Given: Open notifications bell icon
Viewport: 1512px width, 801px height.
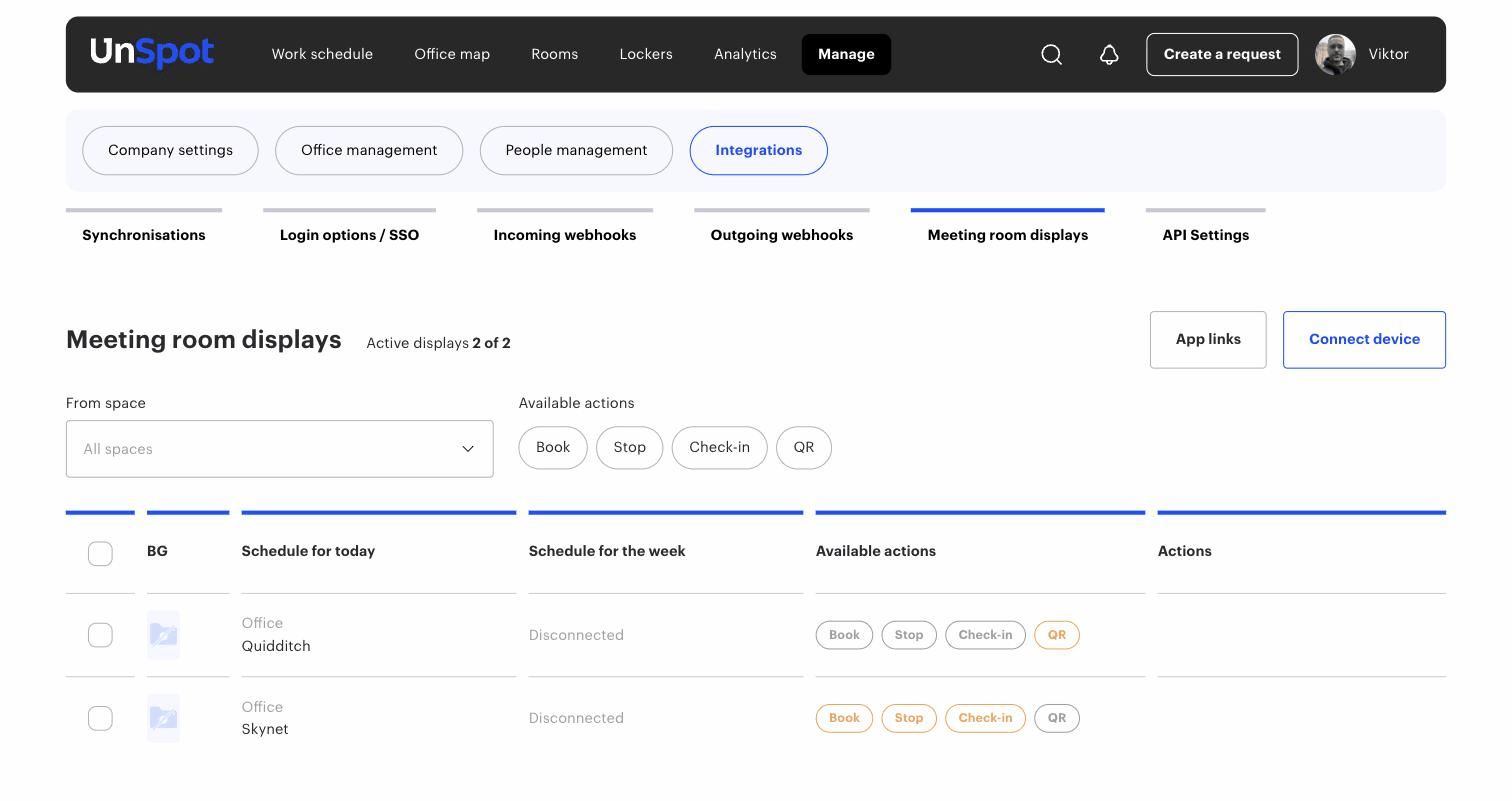Looking at the screenshot, I should pos(1109,55).
